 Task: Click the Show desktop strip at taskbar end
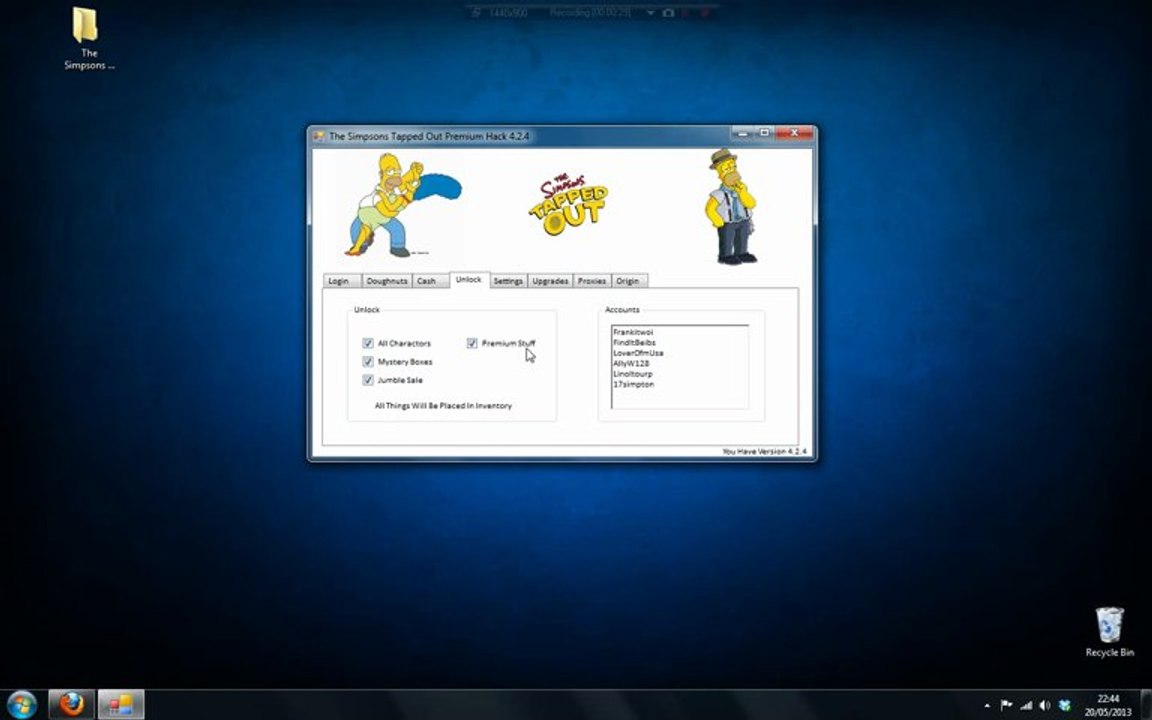tap(1147, 705)
